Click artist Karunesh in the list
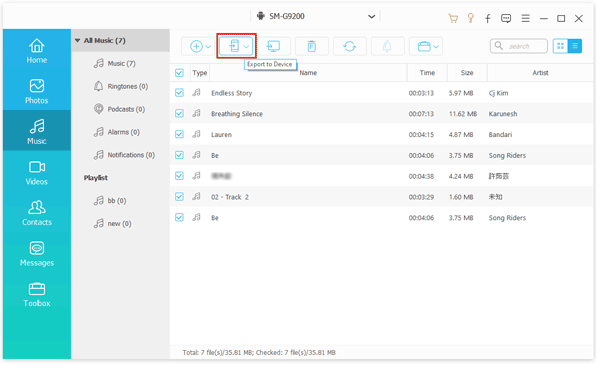 (x=503, y=114)
